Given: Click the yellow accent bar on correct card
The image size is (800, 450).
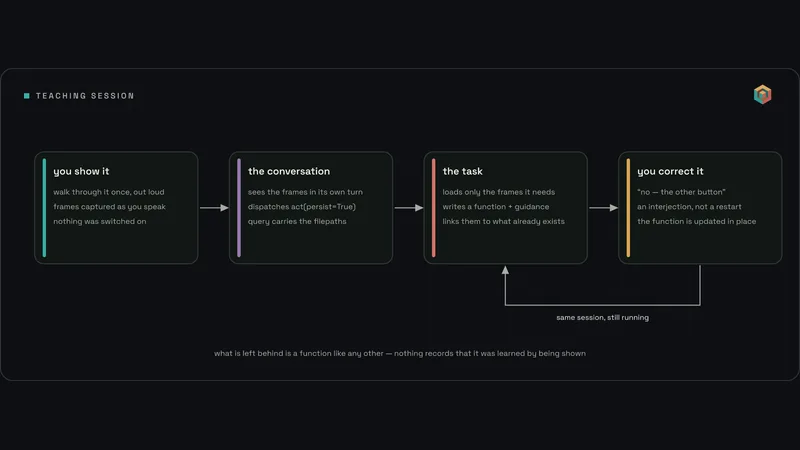Looking at the screenshot, I should click(x=628, y=208).
